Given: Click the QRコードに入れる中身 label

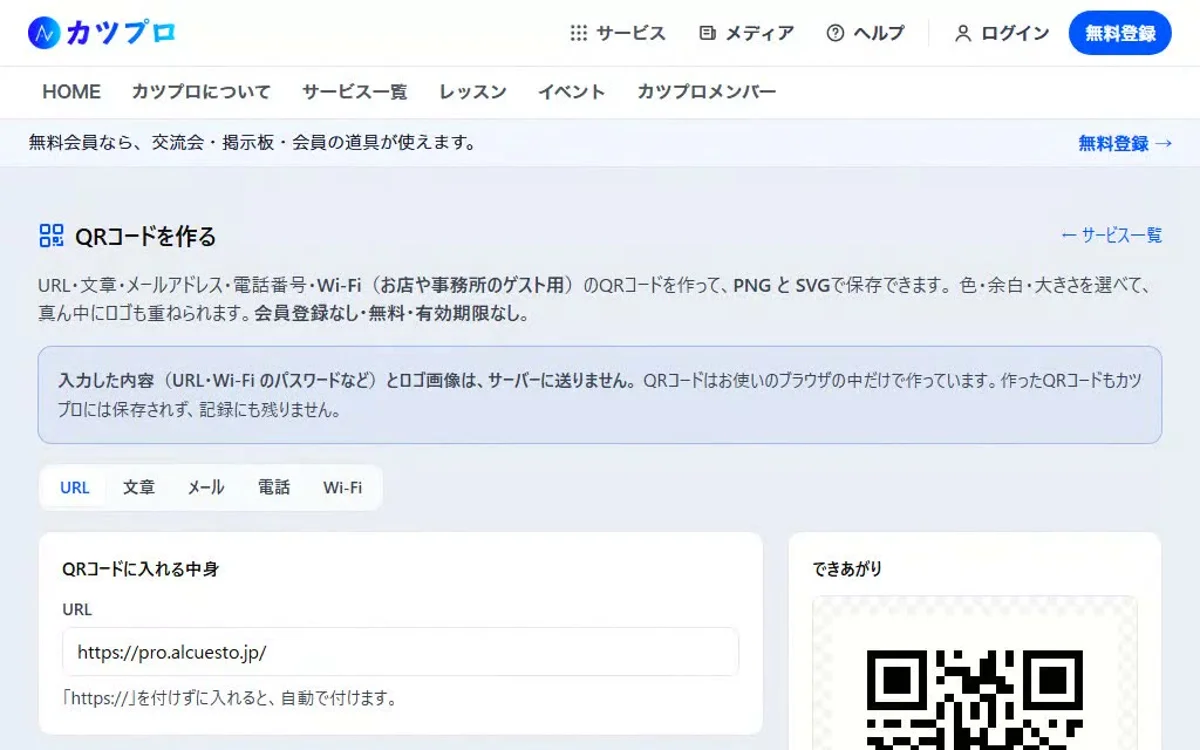Looking at the screenshot, I should pyautogui.click(x=140, y=569).
